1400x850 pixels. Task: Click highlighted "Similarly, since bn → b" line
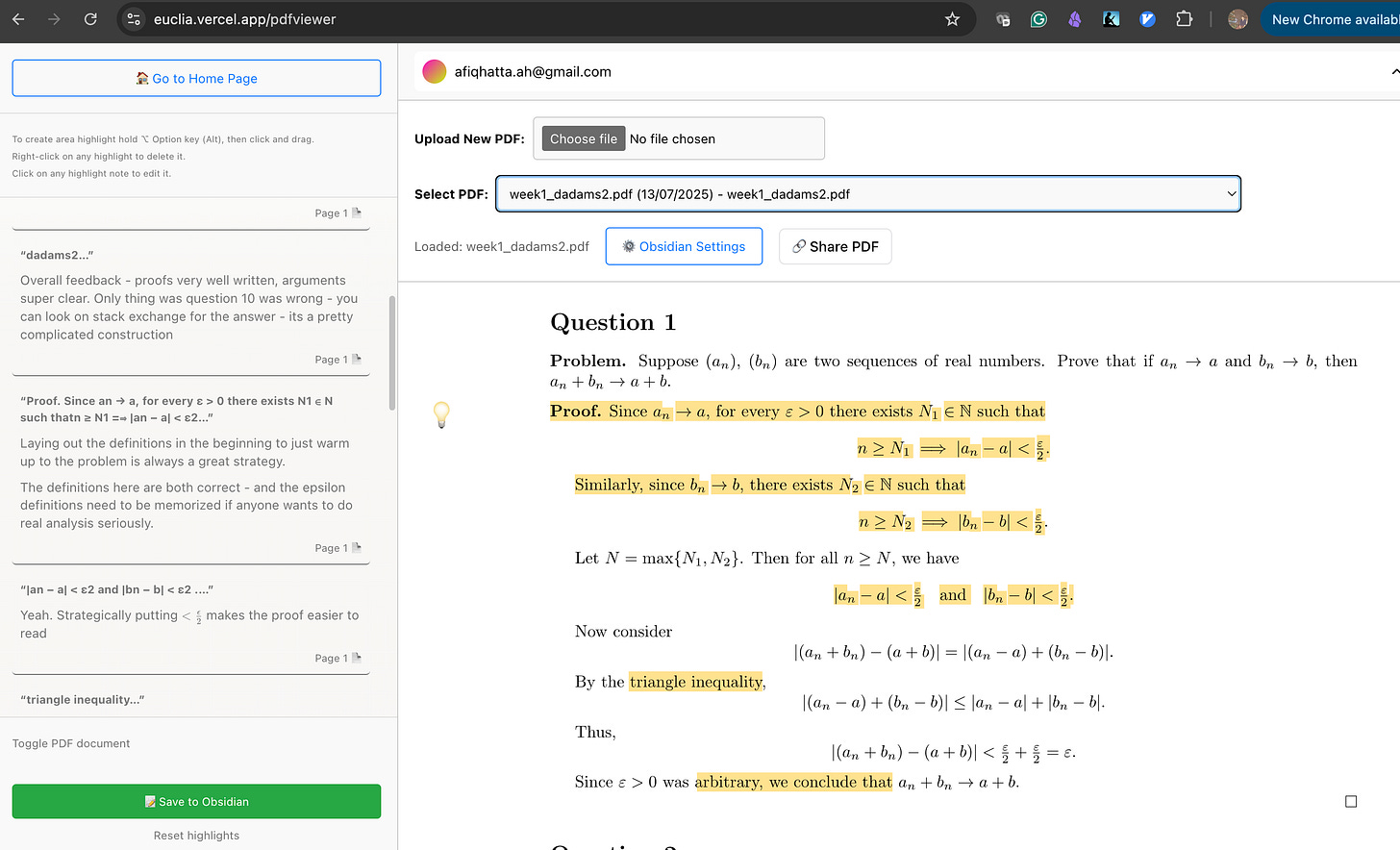coord(770,485)
